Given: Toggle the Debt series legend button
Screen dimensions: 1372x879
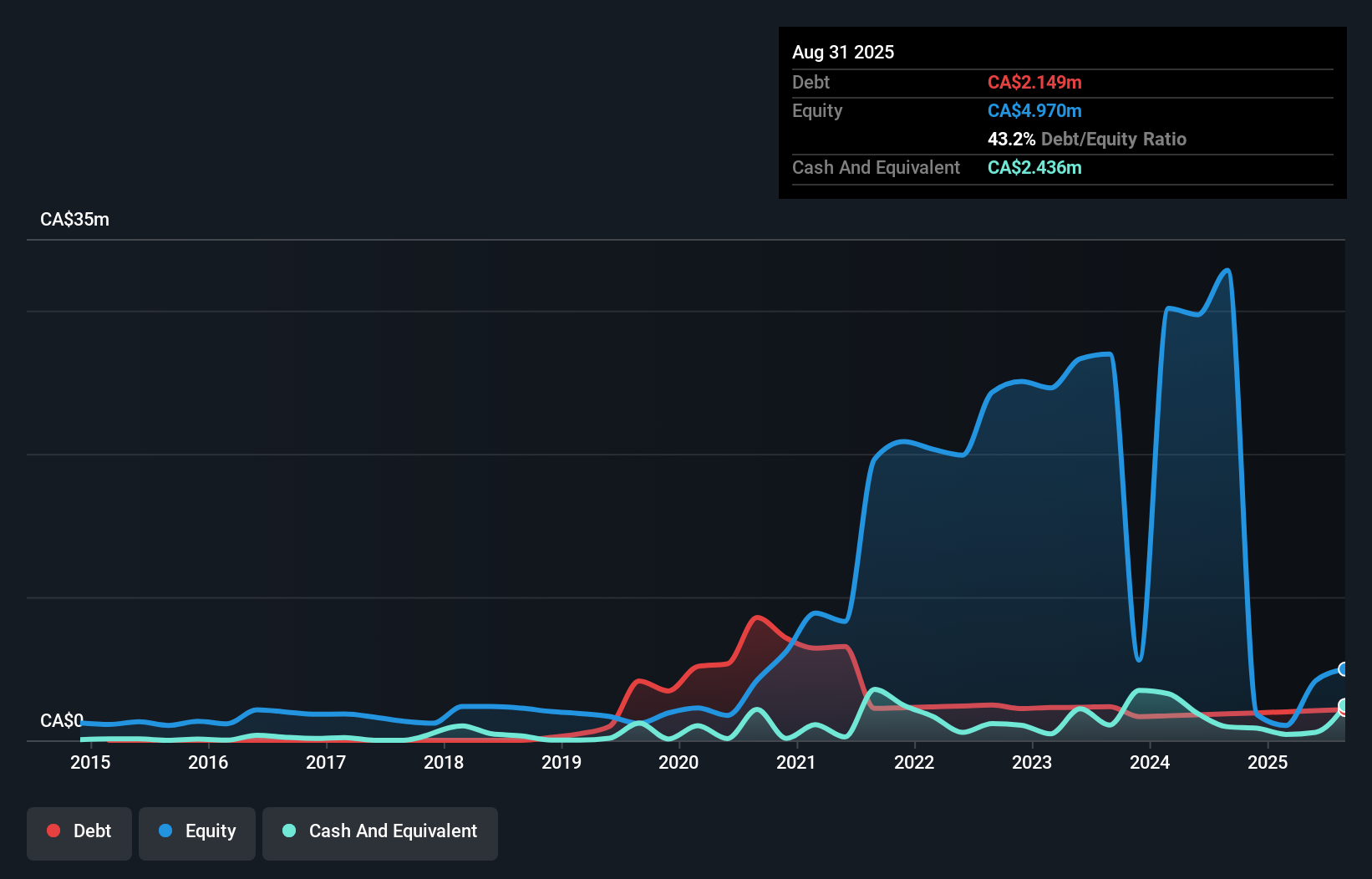Looking at the screenshot, I should click(x=79, y=833).
